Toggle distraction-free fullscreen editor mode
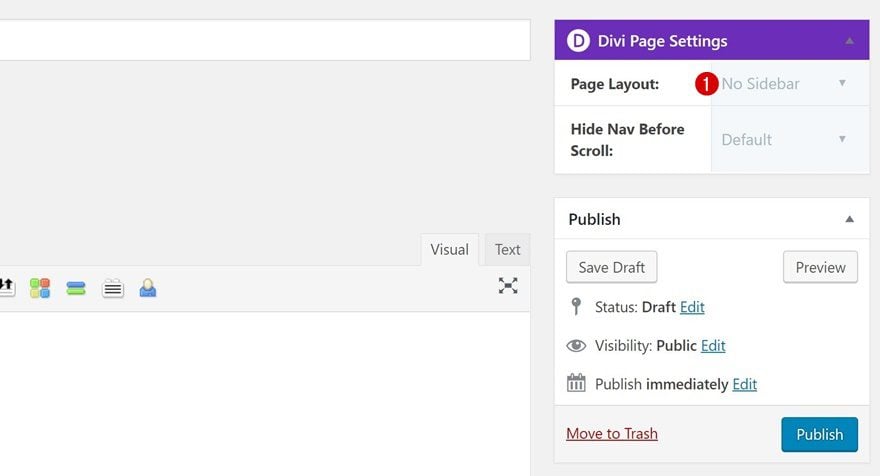 (508, 286)
